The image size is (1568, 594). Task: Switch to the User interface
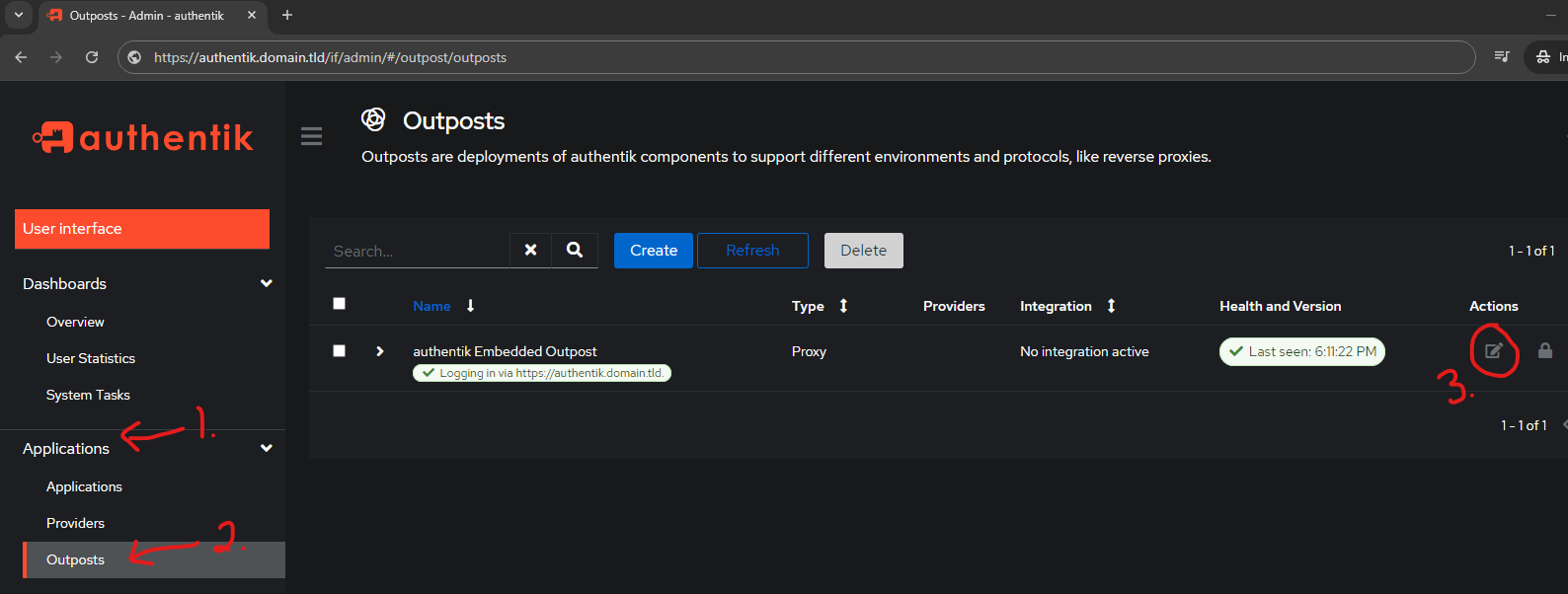[142, 229]
